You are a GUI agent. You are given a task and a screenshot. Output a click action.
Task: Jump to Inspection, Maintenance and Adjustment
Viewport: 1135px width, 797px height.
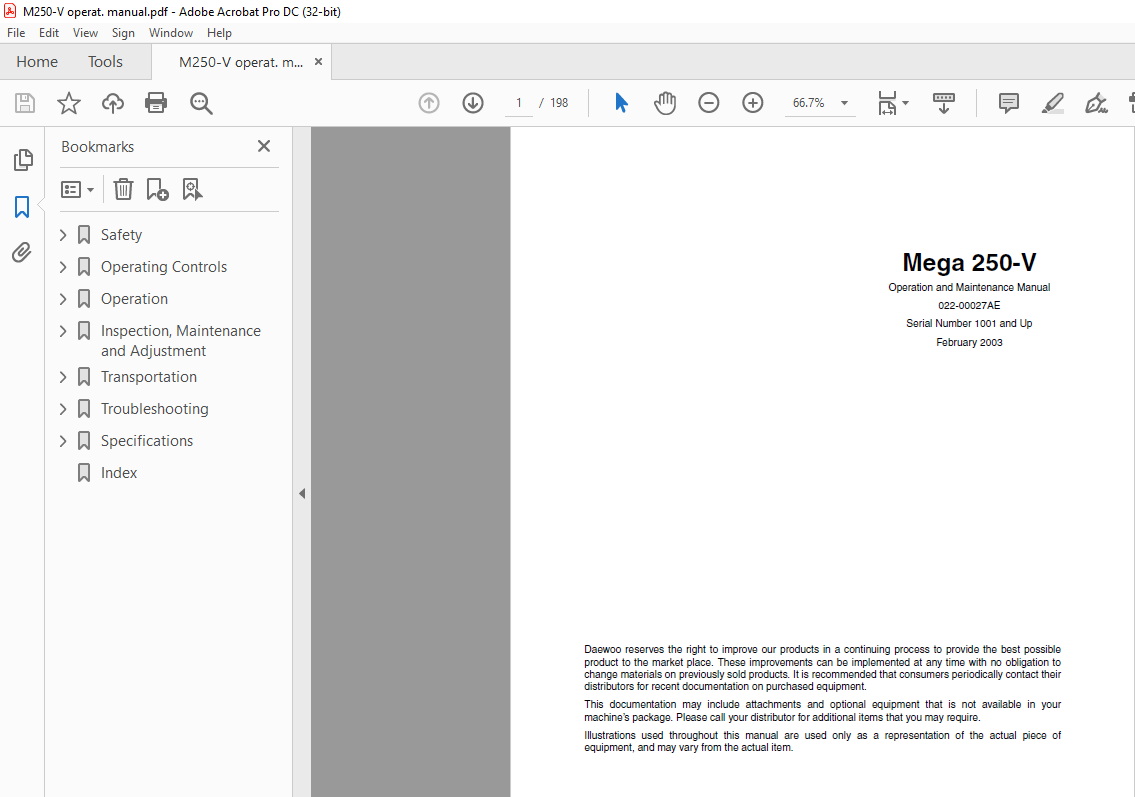click(x=180, y=340)
